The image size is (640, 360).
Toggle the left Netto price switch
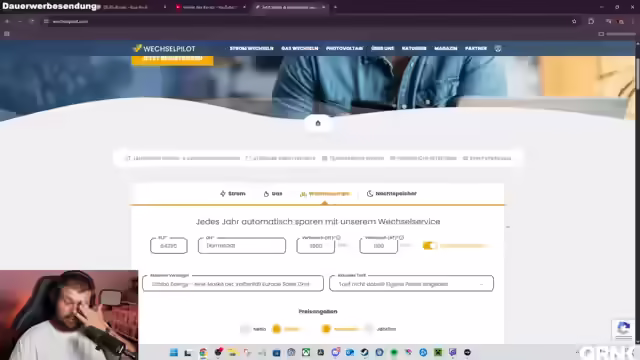(245, 329)
